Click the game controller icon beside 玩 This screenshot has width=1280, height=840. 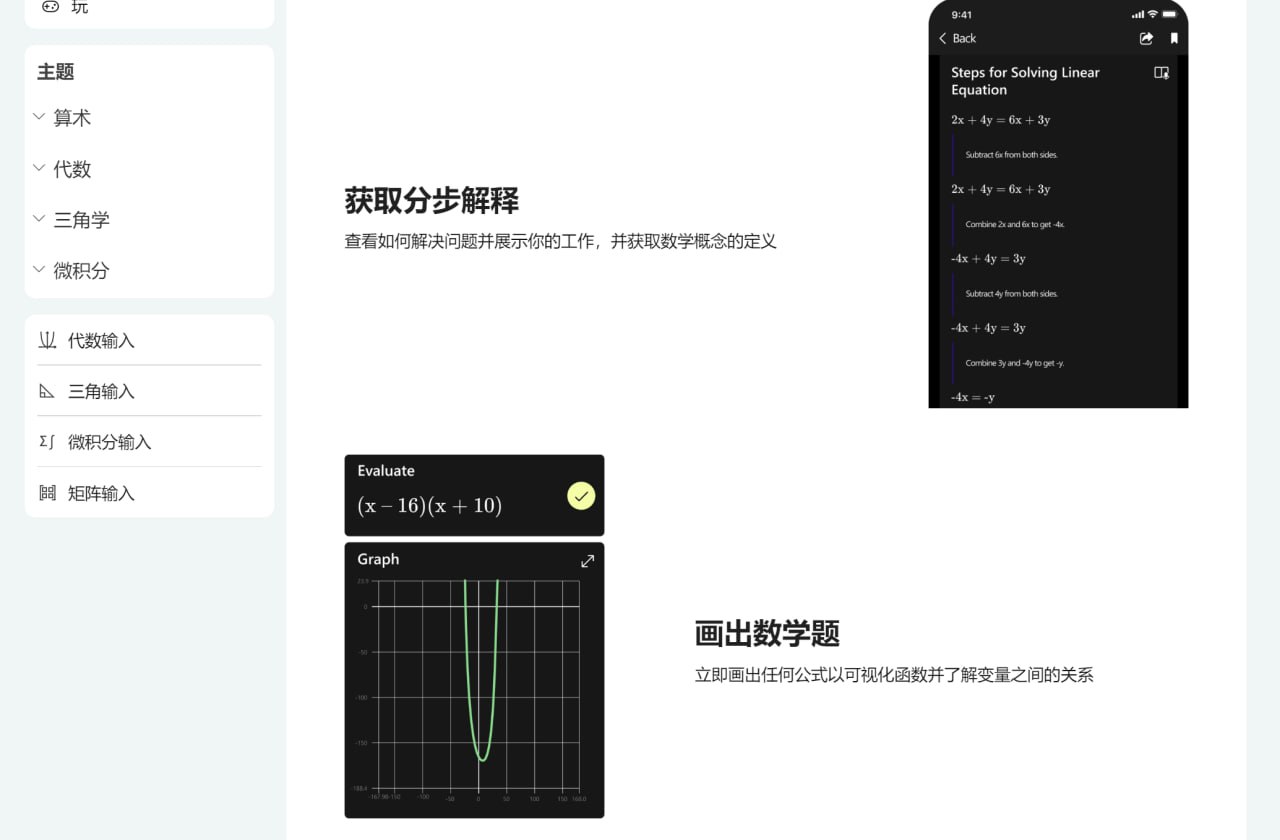tap(50, 7)
